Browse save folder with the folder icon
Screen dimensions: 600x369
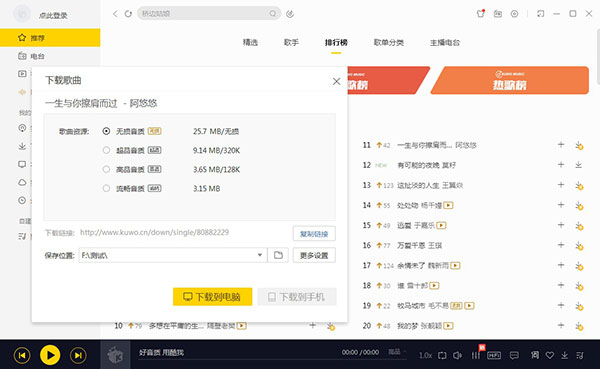coord(278,255)
